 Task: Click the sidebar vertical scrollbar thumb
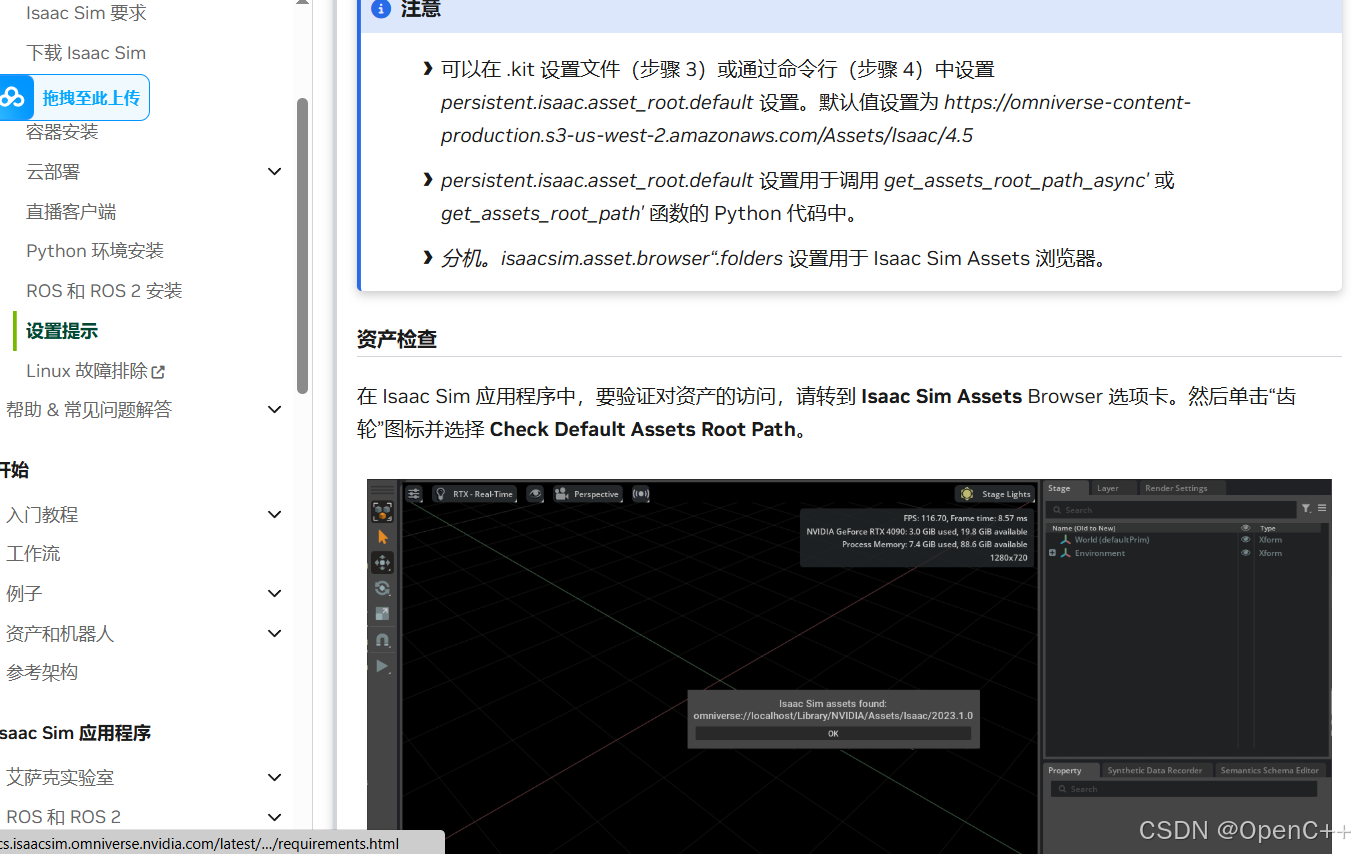pos(303,246)
